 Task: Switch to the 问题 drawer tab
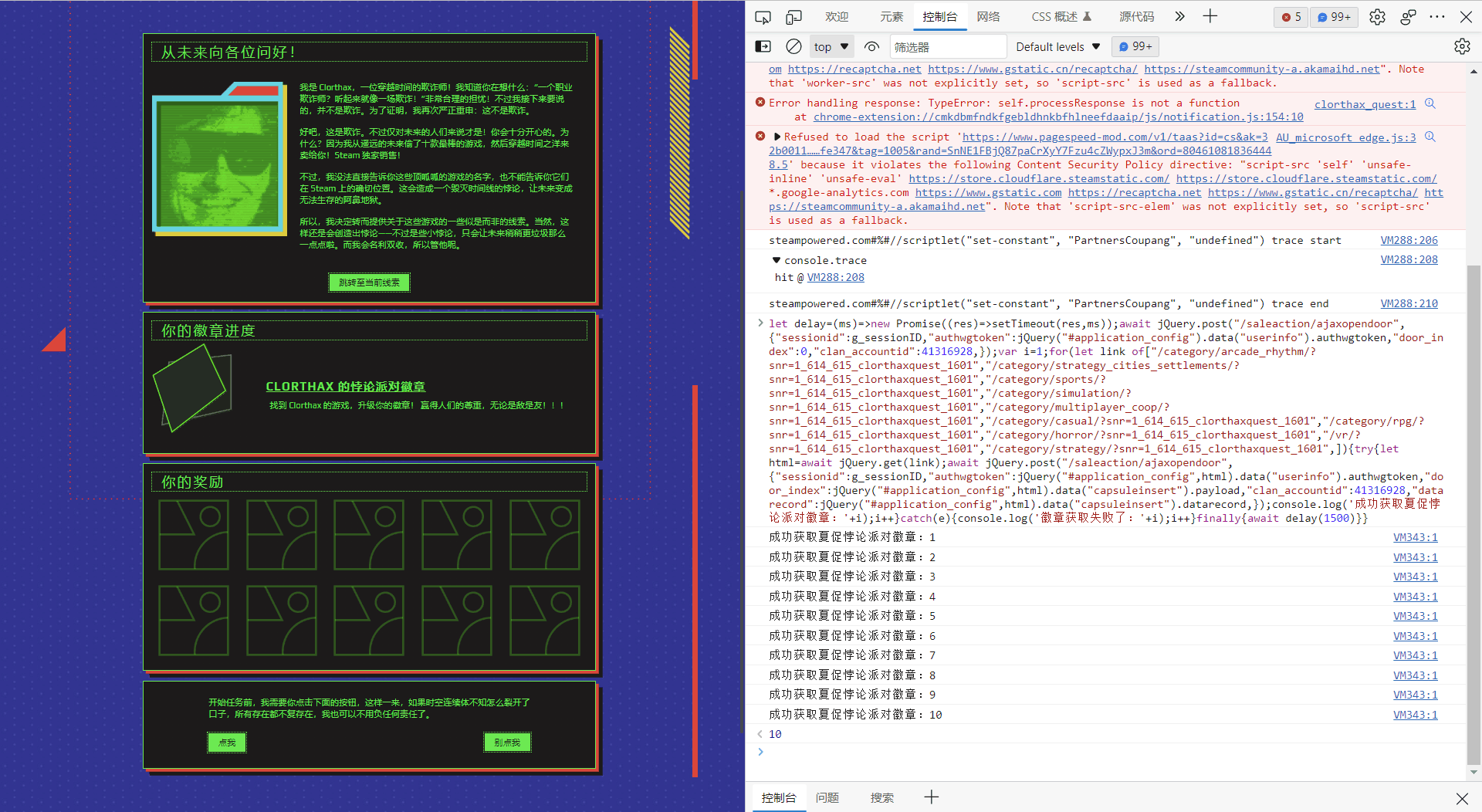[x=827, y=797]
